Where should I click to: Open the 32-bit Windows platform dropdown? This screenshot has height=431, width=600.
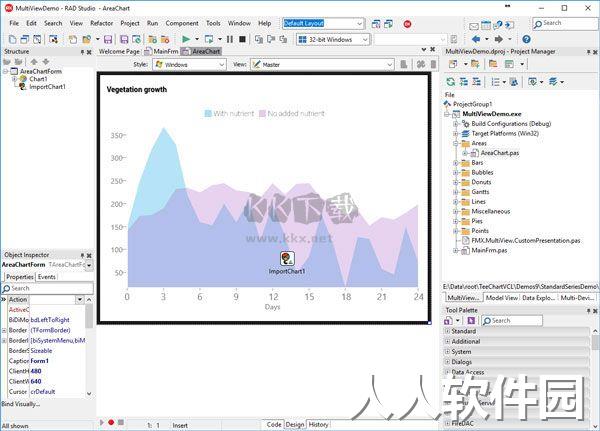pos(365,39)
